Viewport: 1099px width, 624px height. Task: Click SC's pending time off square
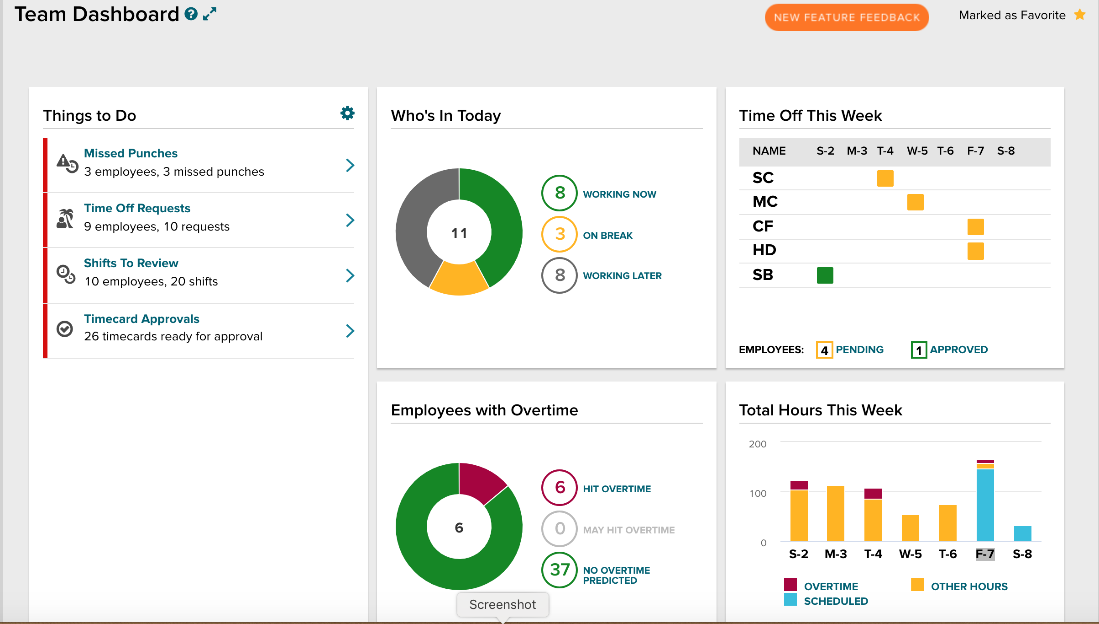[885, 179]
